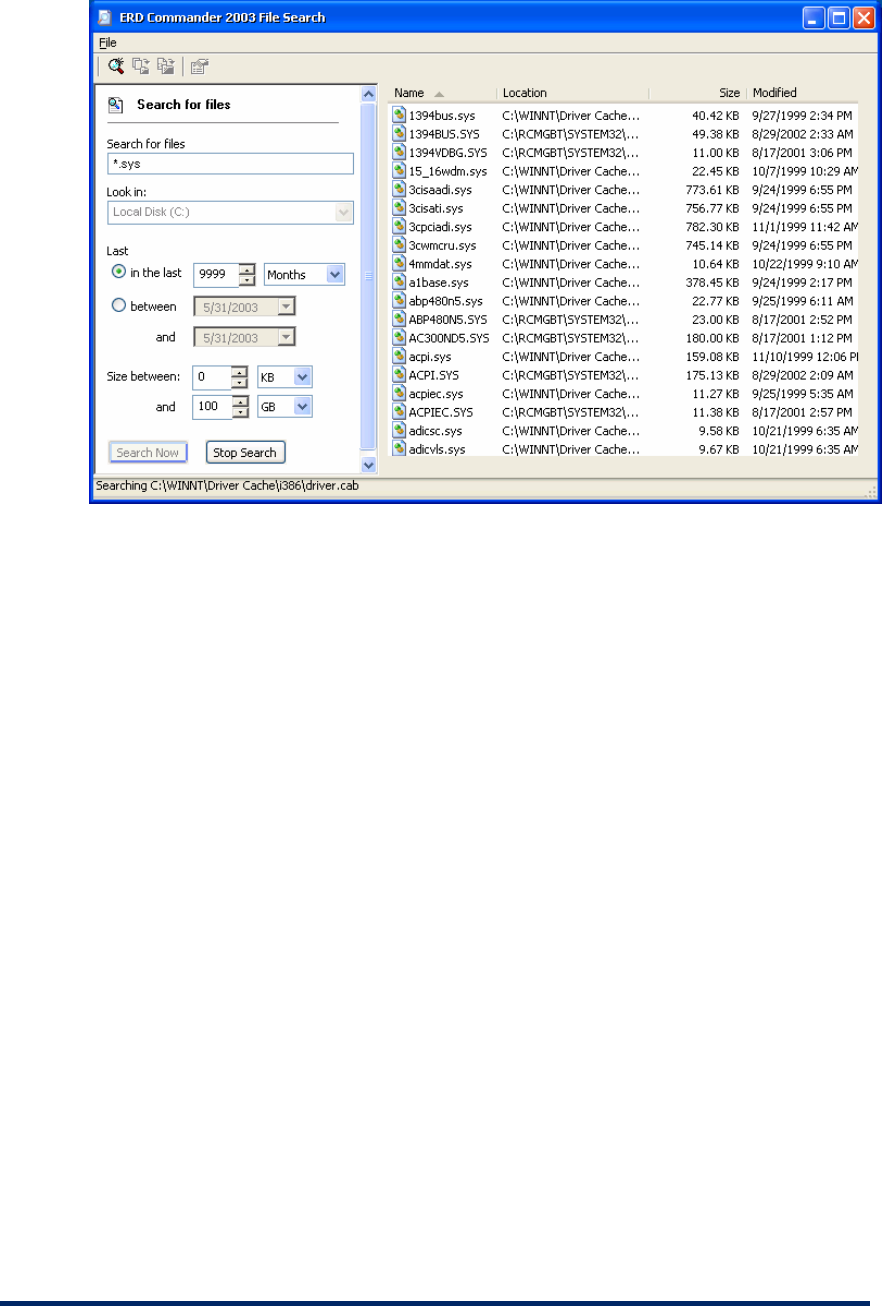Click the maximum size field showing 100
Screen dimensions: 882x1306
click(212, 407)
